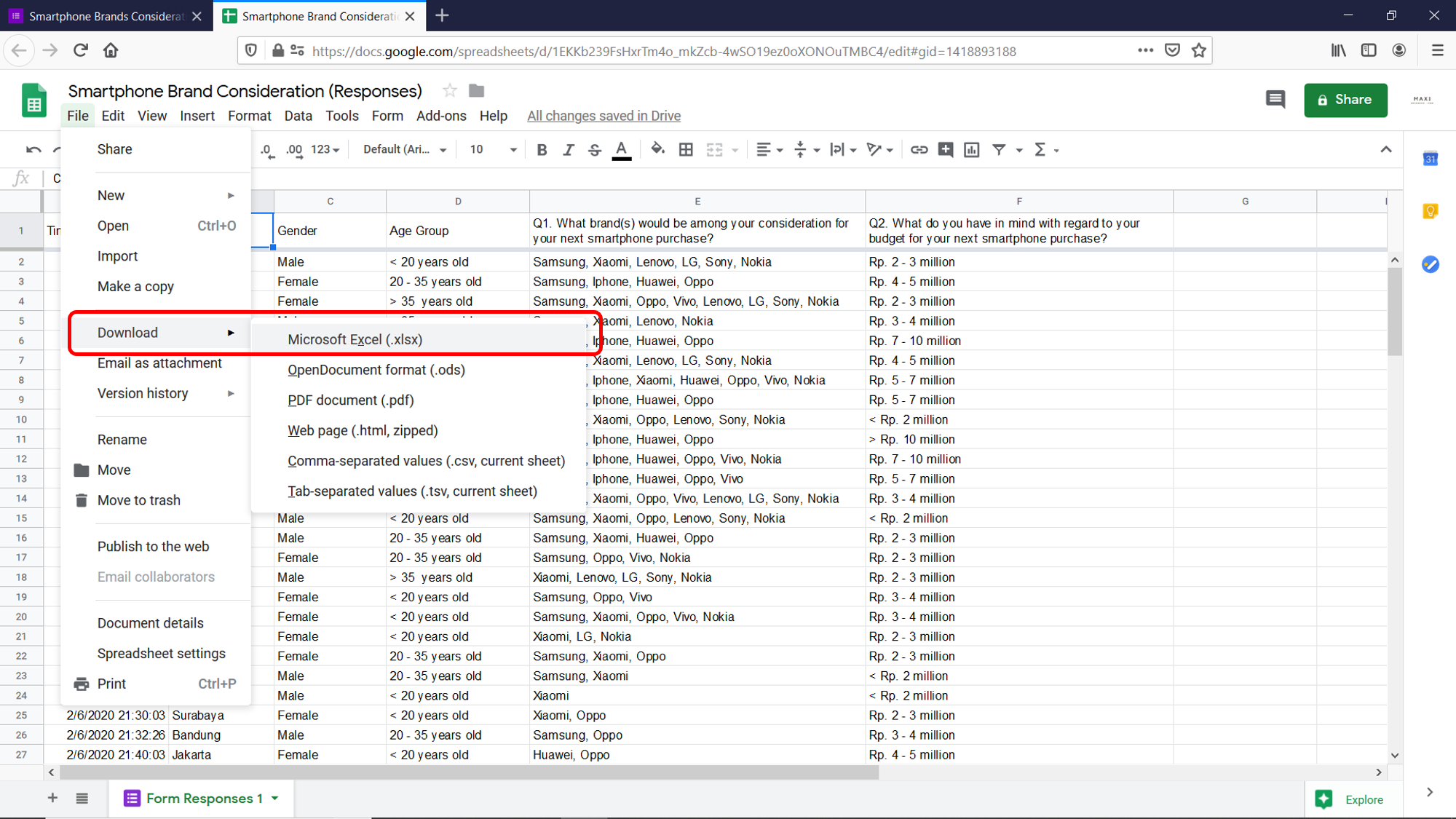
Task: Open Form Responses 1 tab dropdown arrow
Action: click(x=275, y=799)
